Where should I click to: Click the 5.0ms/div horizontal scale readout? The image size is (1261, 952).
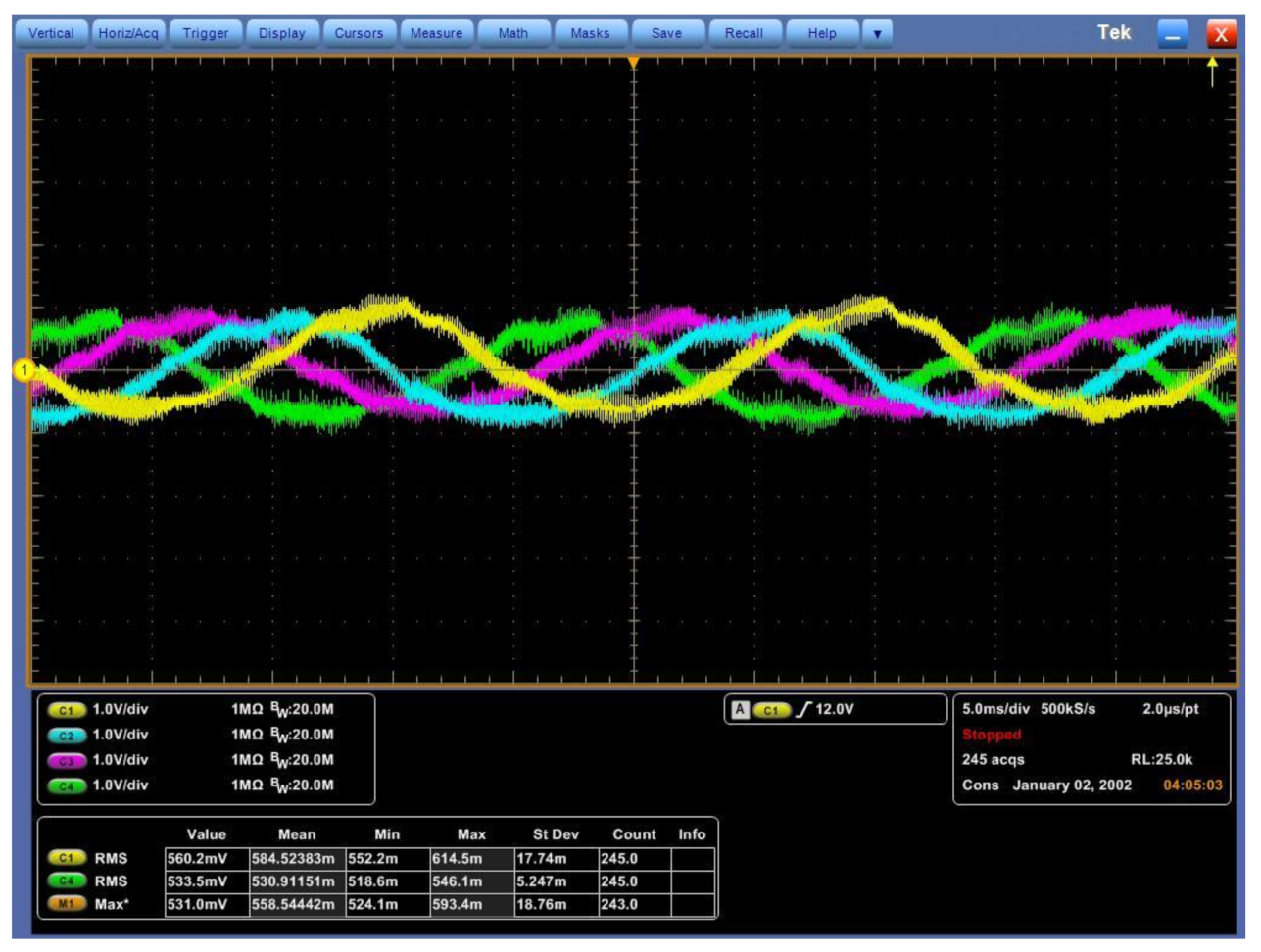[x=995, y=709]
